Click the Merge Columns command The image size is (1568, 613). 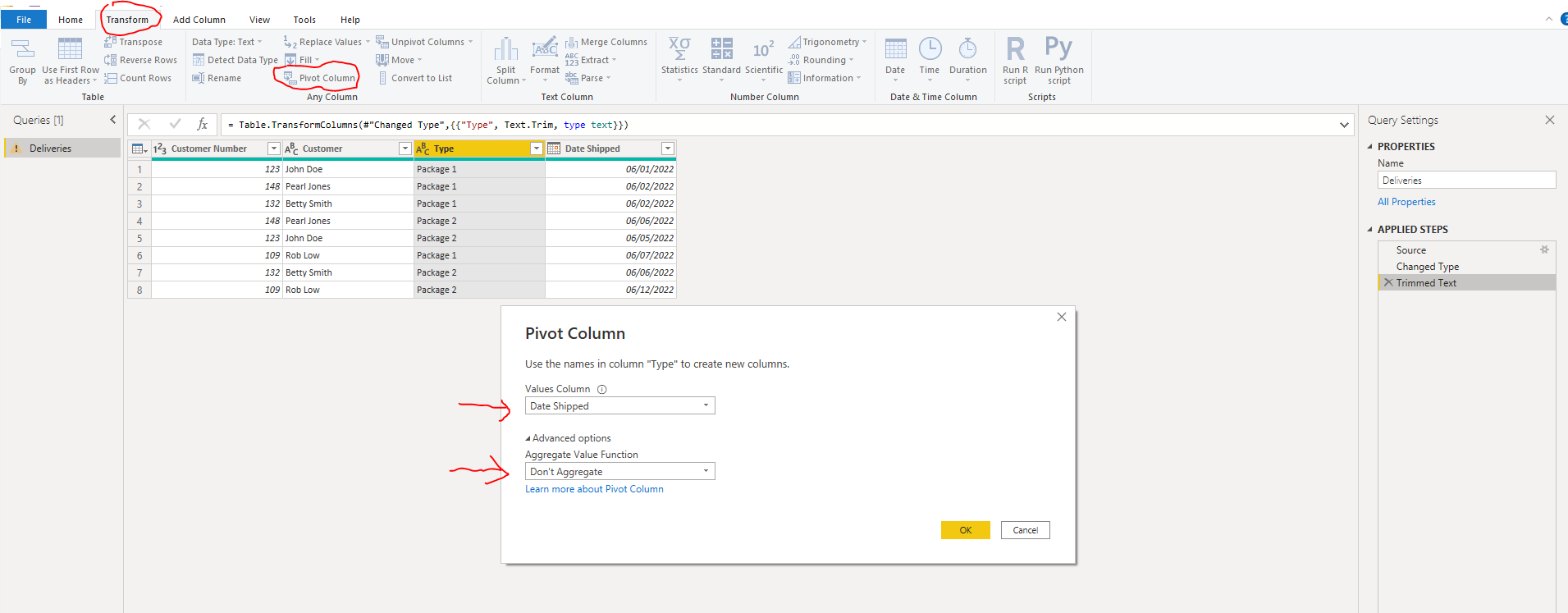pos(606,42)
